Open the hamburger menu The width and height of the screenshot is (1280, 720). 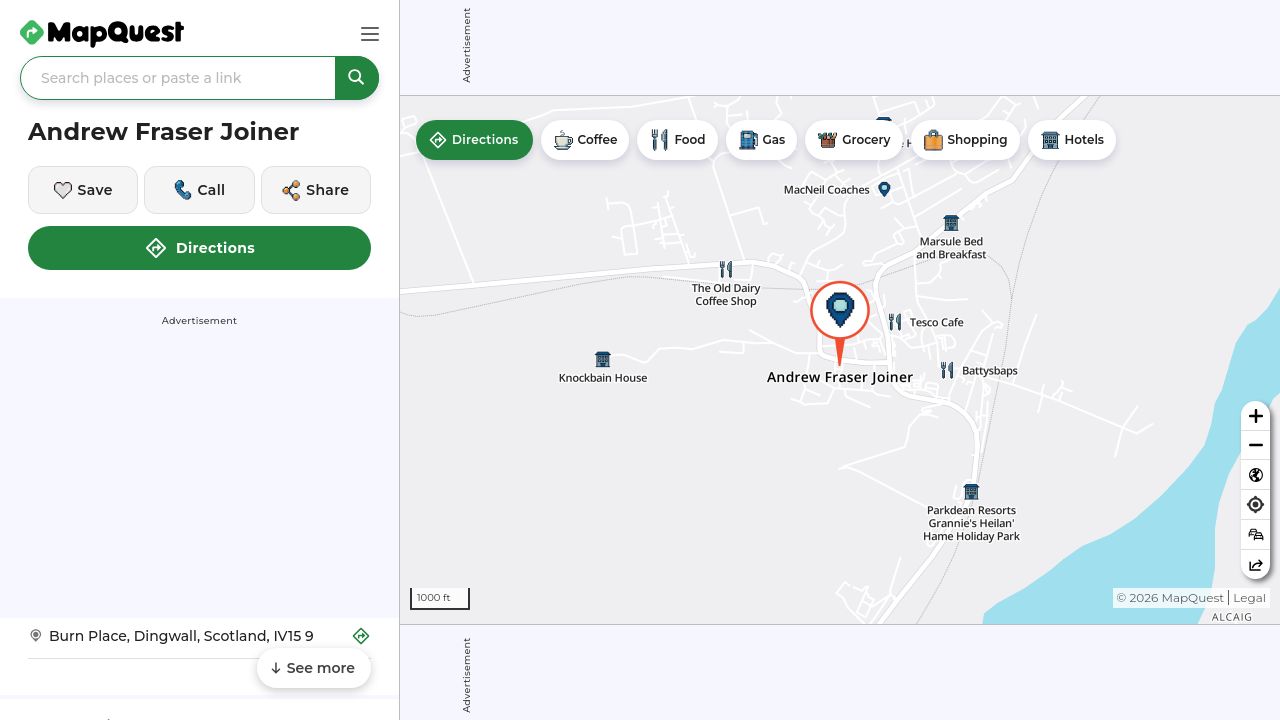point(370,34)
